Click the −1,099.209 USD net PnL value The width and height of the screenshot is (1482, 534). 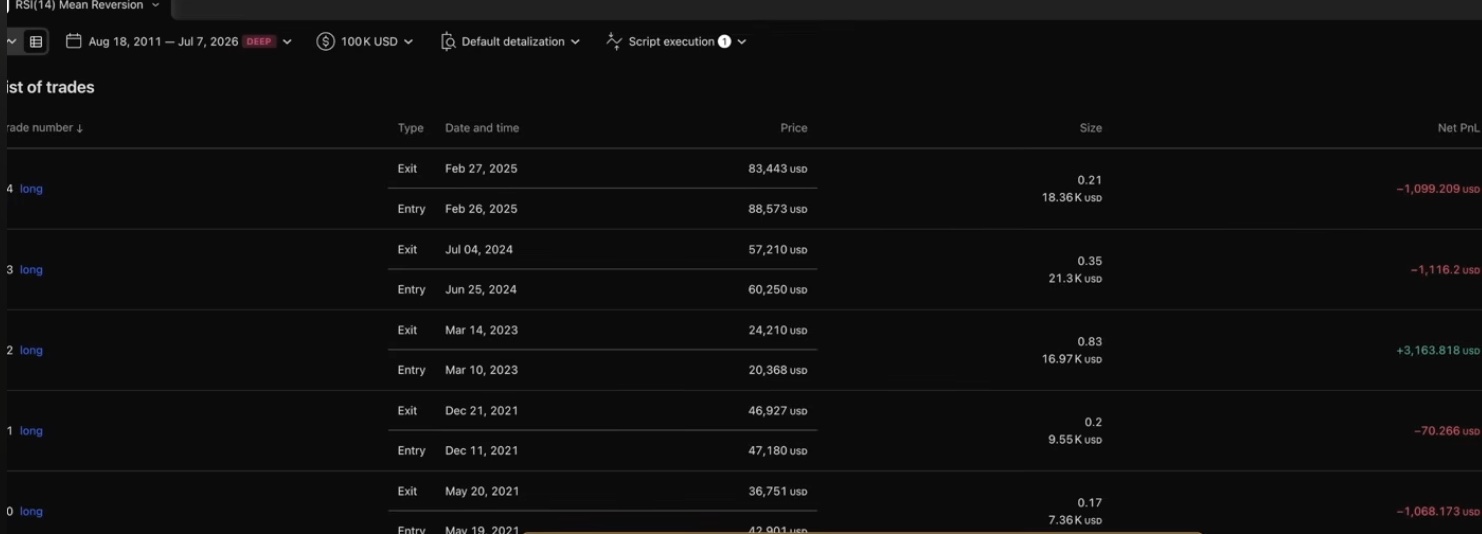pos(1438,189)
